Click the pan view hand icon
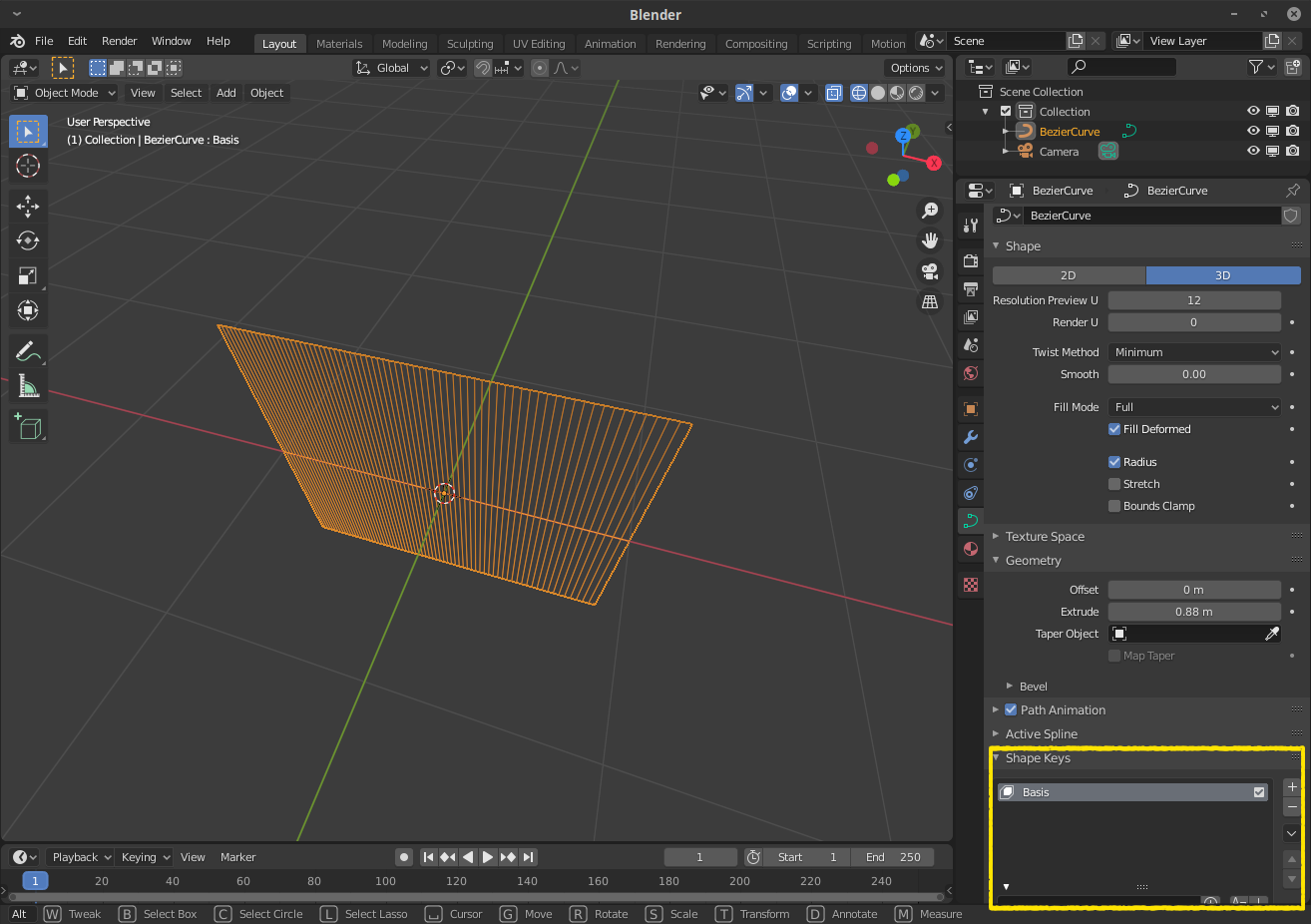 pyautogui.click(x=930, y=240)
